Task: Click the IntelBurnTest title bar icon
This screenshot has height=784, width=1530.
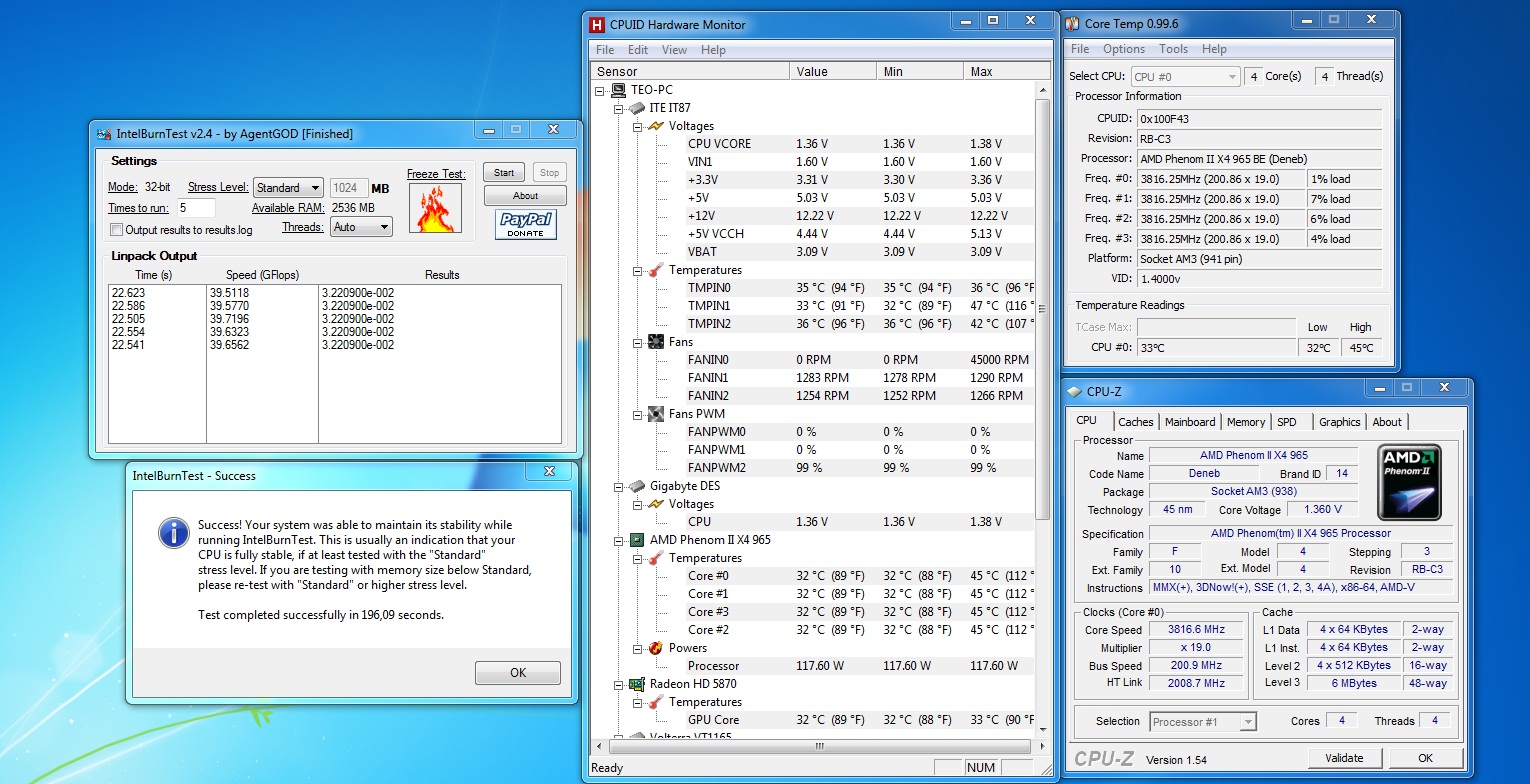Action: (104, 133)
